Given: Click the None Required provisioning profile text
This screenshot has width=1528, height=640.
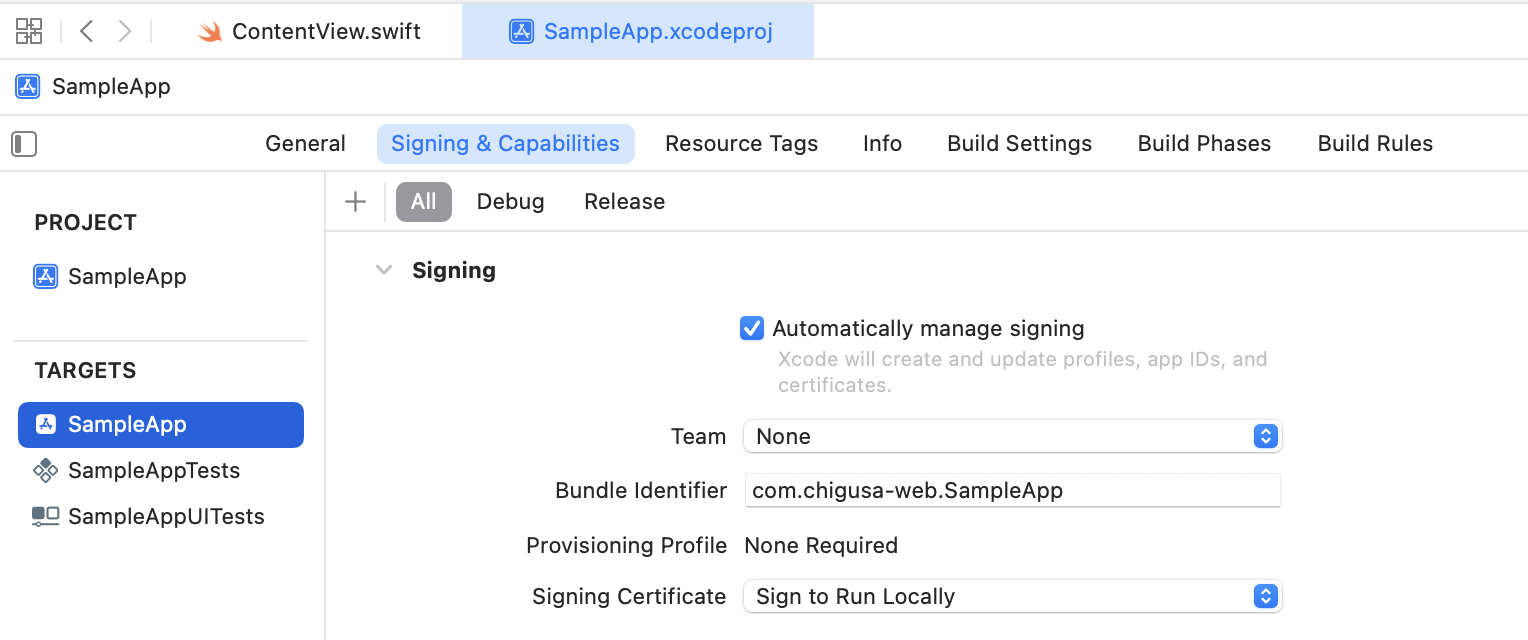Looking at the screenshot, I should [821, 546].
